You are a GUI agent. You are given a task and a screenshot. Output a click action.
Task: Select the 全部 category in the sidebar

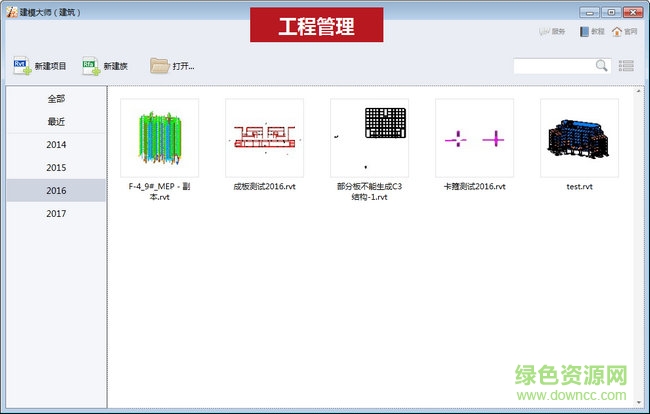pyautogui.click(x=56, y=99)
